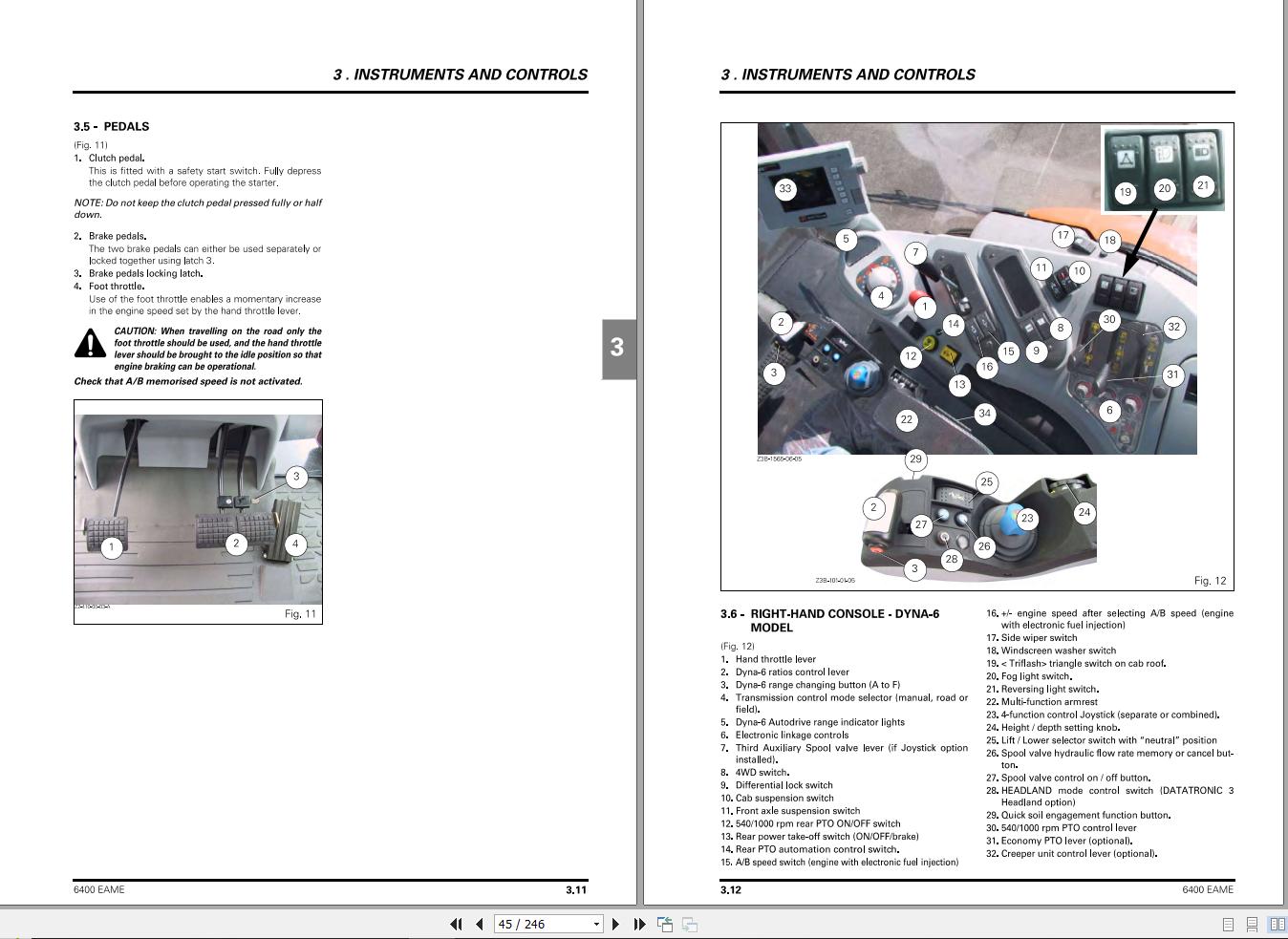Click the 'Electronic linkage controls' entry
Viewport: 1288px width, 939px height.
792,736
